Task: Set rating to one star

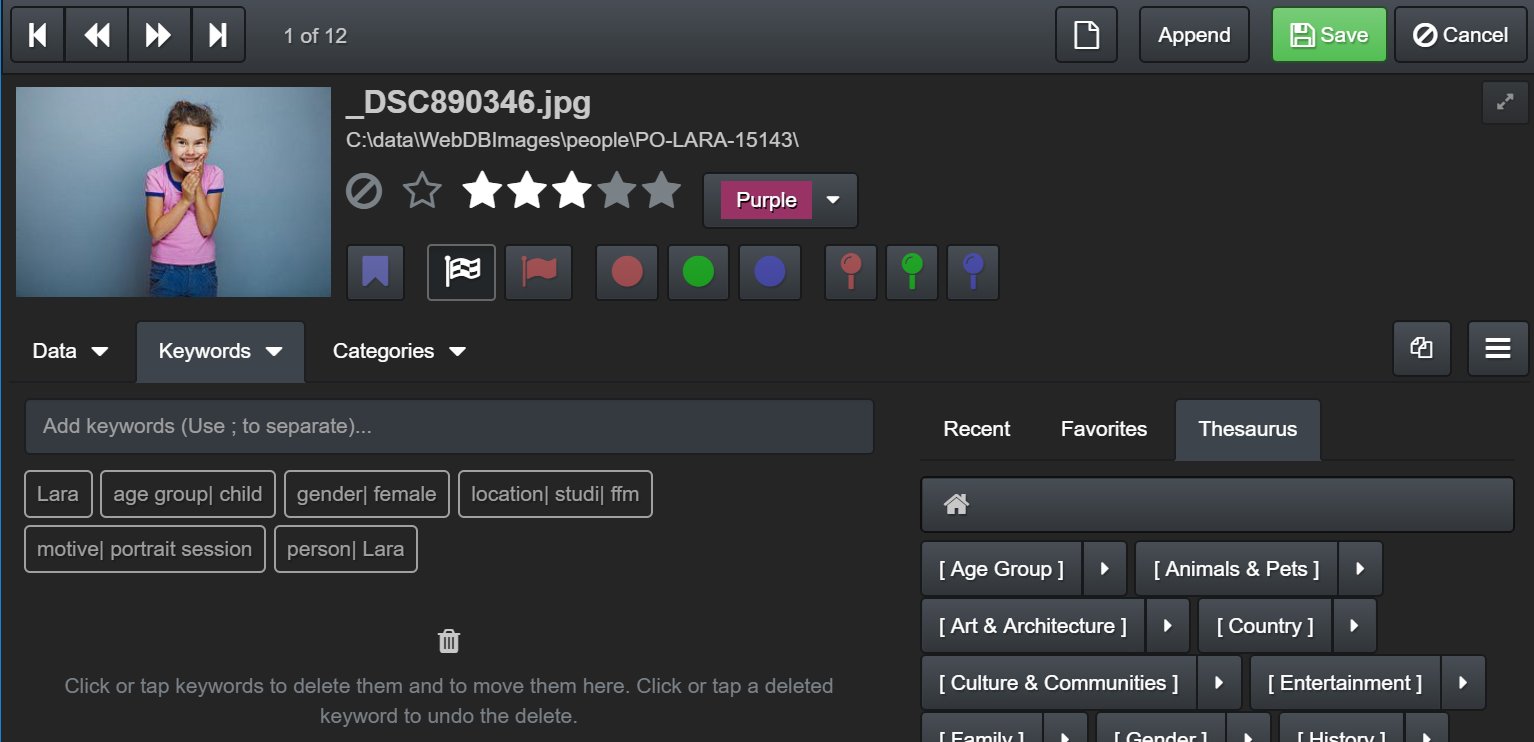Action: tap(481, 190)
